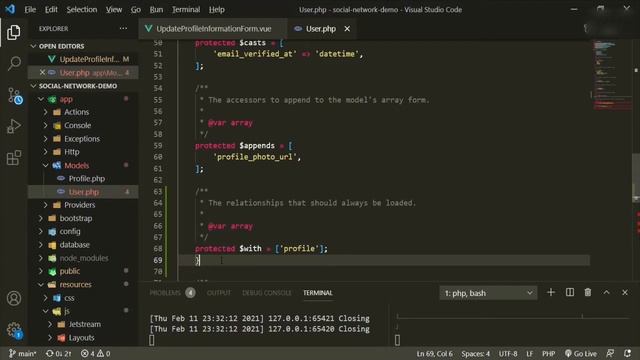Expand the css folder

point(46,298)
